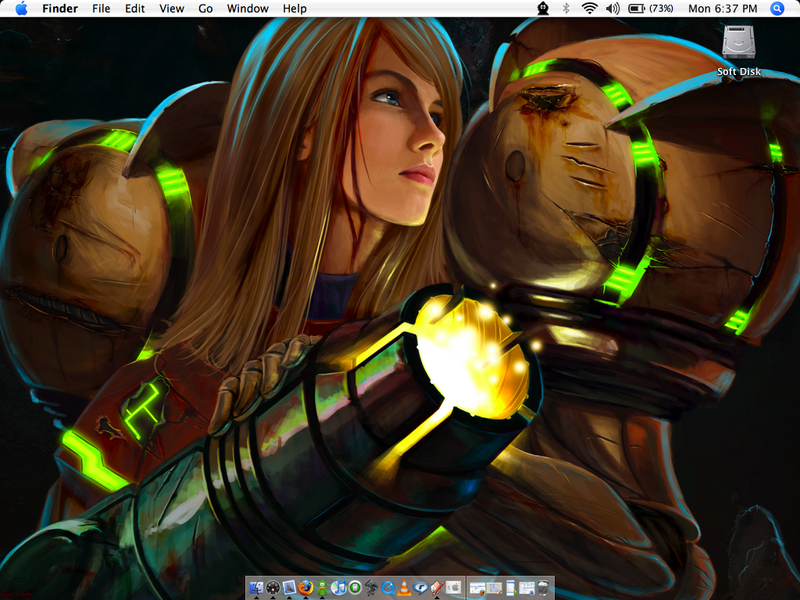Open System Preferences from the Dock

453,588
